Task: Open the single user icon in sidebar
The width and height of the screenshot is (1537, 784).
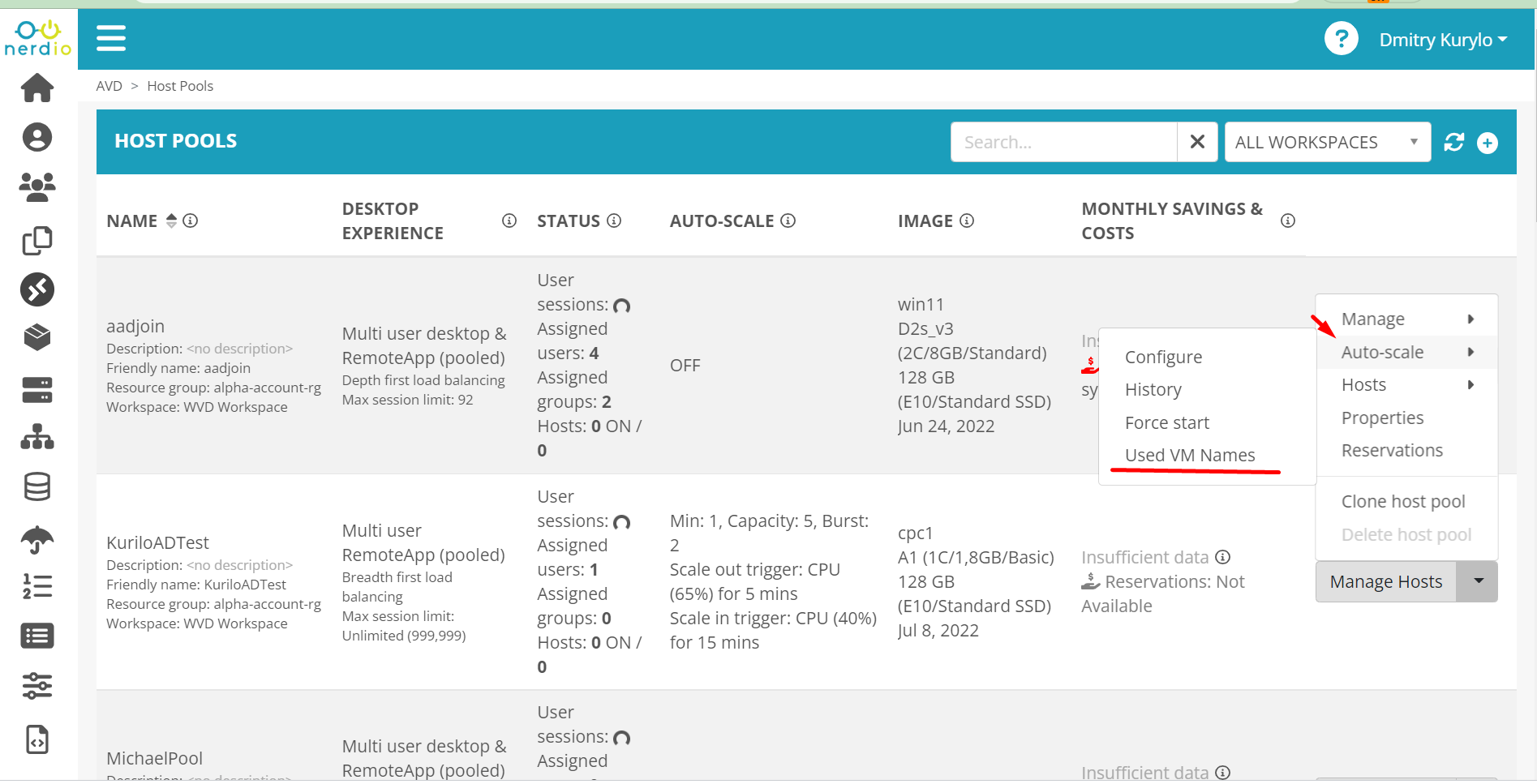Action: click(37, 137)
